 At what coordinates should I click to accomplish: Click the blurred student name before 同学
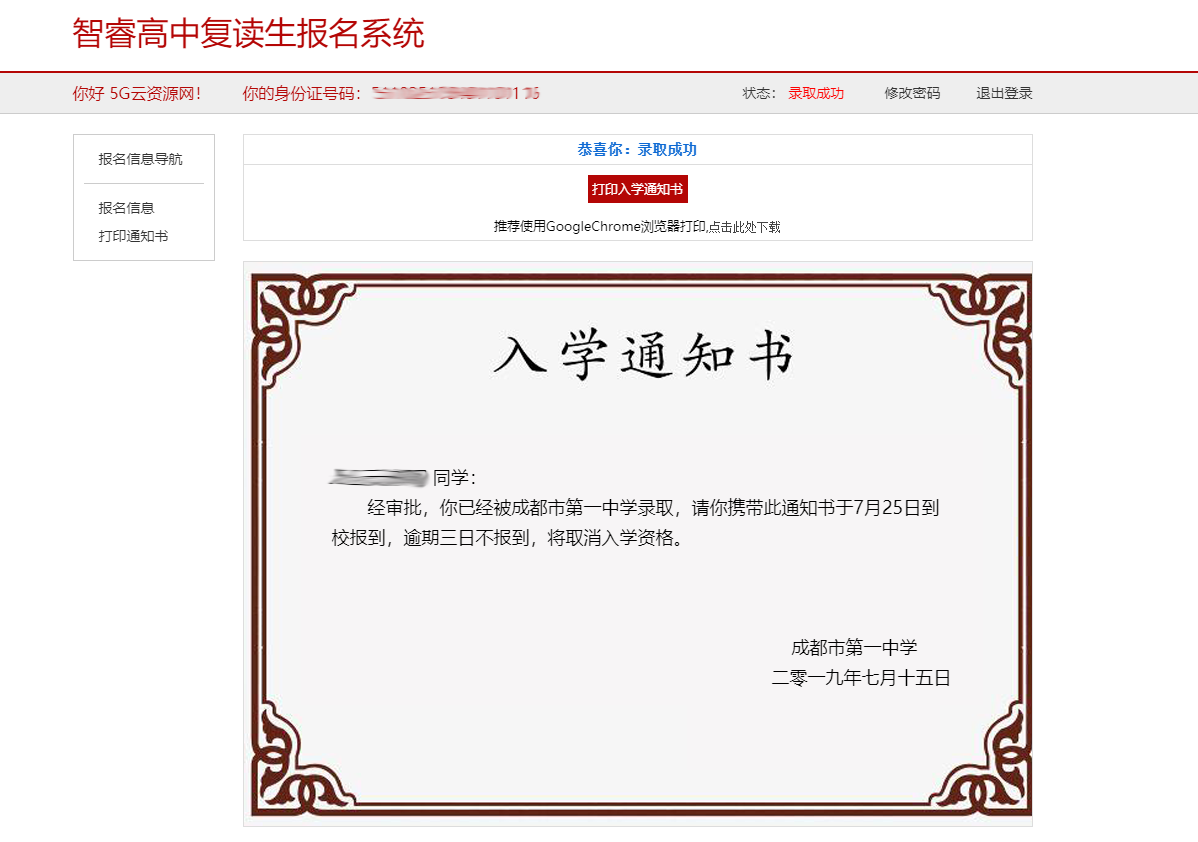[x=378, y=478]
